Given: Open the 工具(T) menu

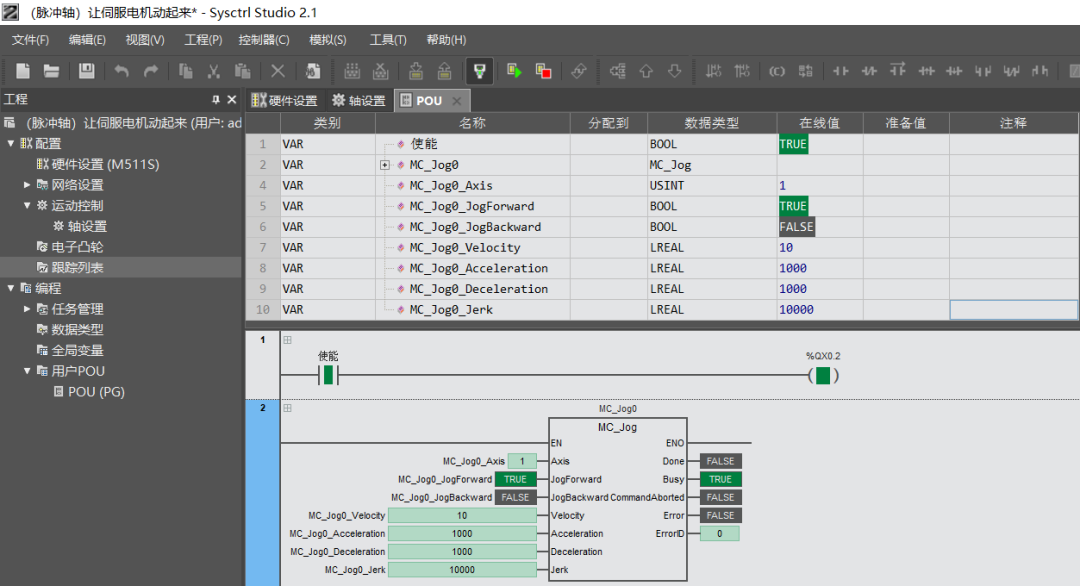Looking at the screenshot, I should tap(388, 40).
